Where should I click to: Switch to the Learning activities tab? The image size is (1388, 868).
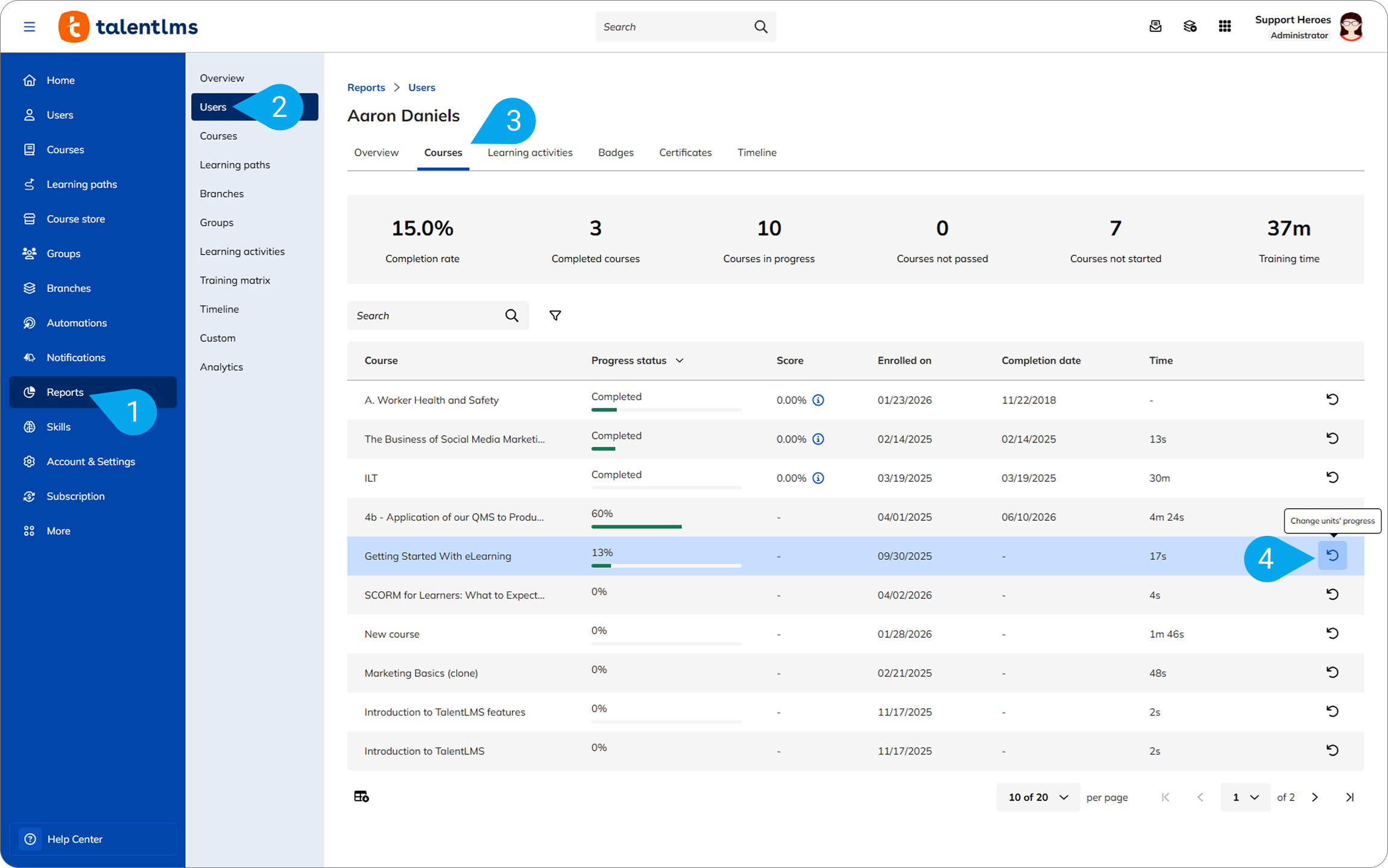tap(530, 153)
